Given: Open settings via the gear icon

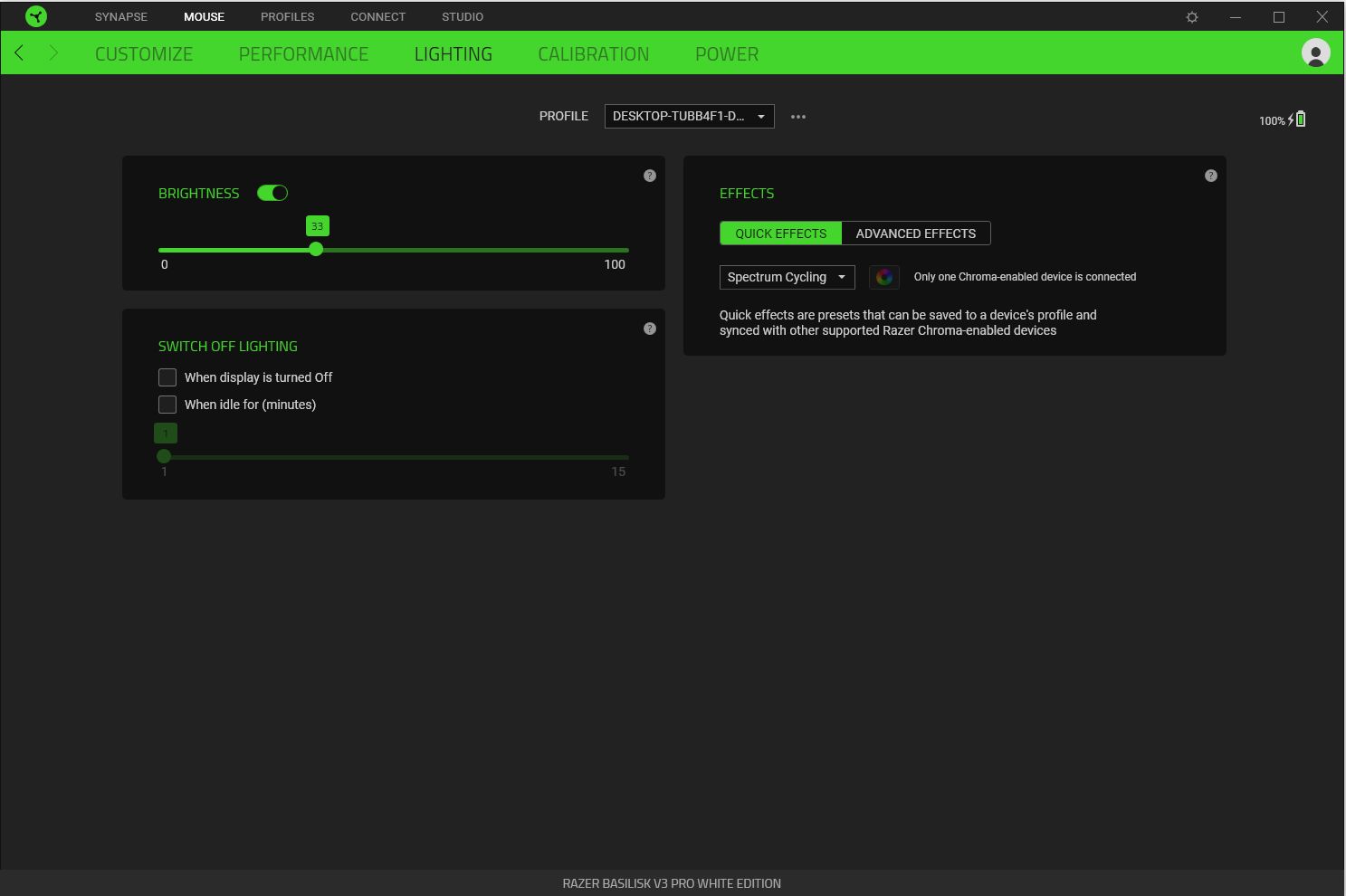Looking at the screenshot, I should pos(1192,17).
